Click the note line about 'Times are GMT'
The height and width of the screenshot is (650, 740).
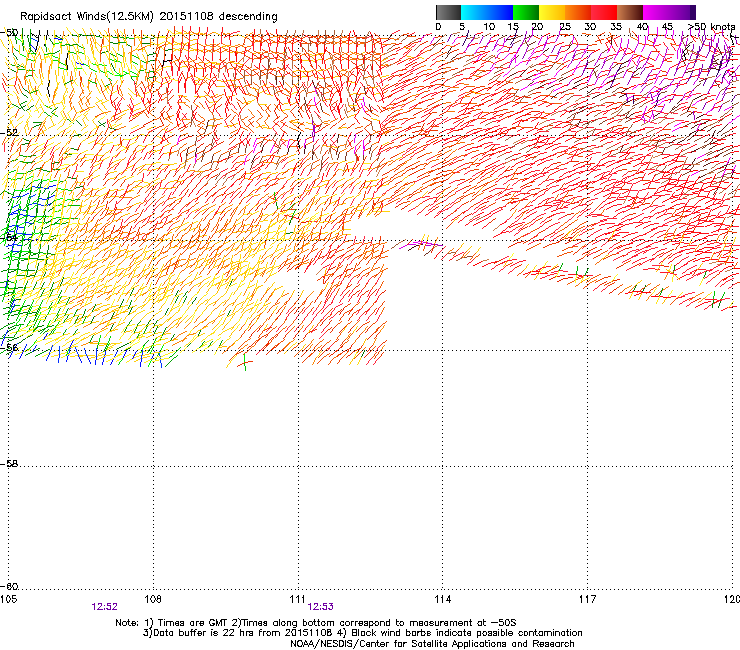point(316,623)
